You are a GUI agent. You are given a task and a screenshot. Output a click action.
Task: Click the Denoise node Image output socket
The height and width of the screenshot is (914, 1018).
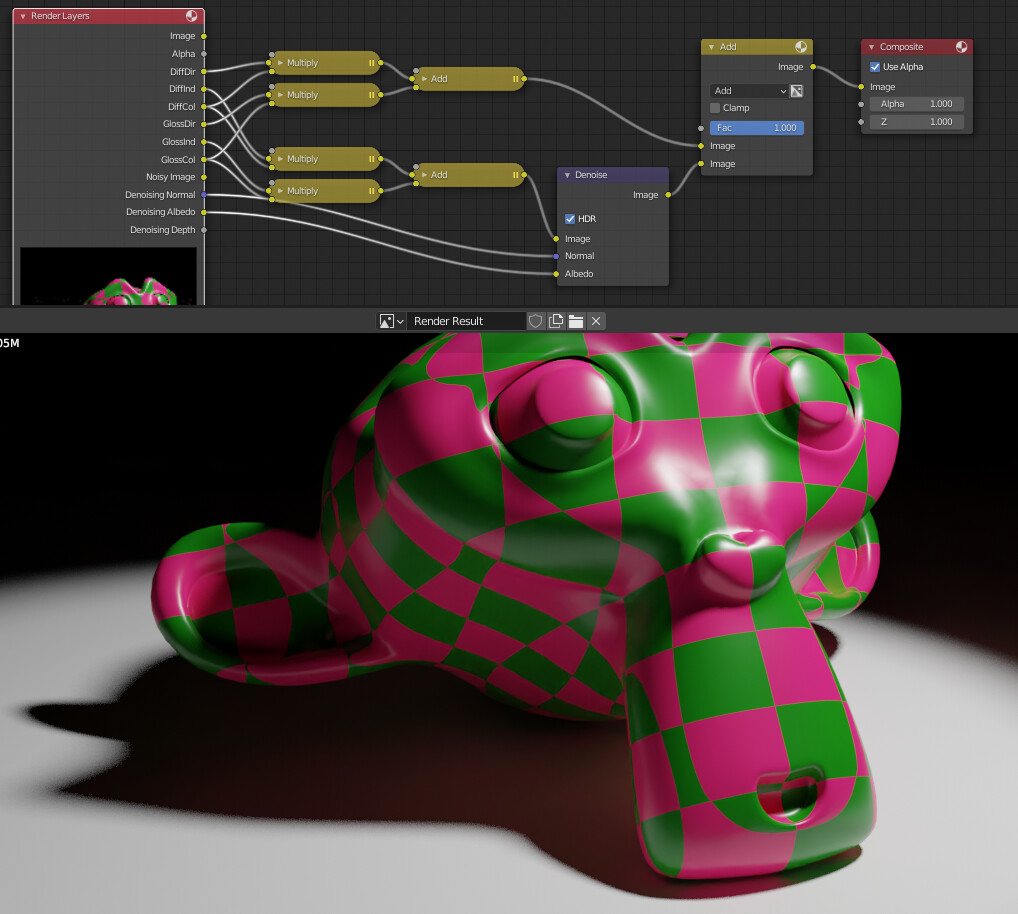pos(668,195)
